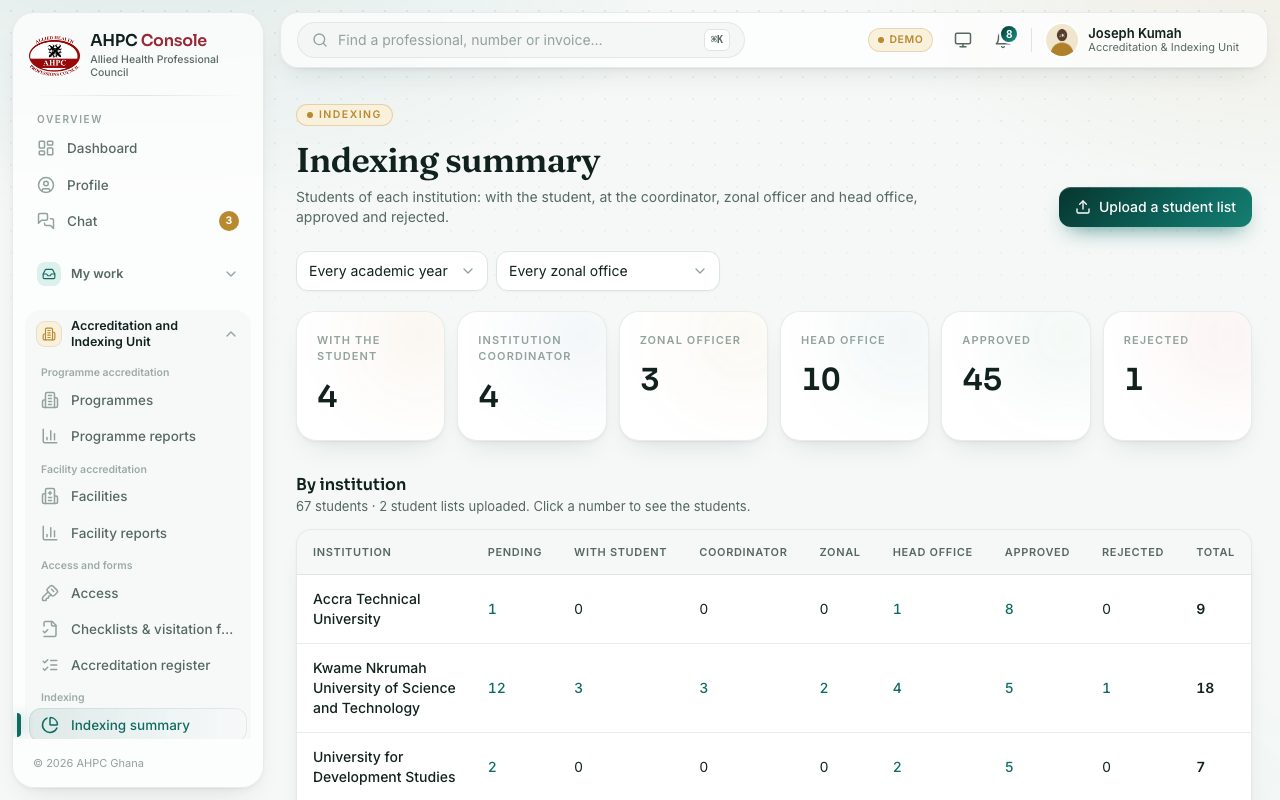
Task: Click the Facilities building icon
Action: [50, 497]
